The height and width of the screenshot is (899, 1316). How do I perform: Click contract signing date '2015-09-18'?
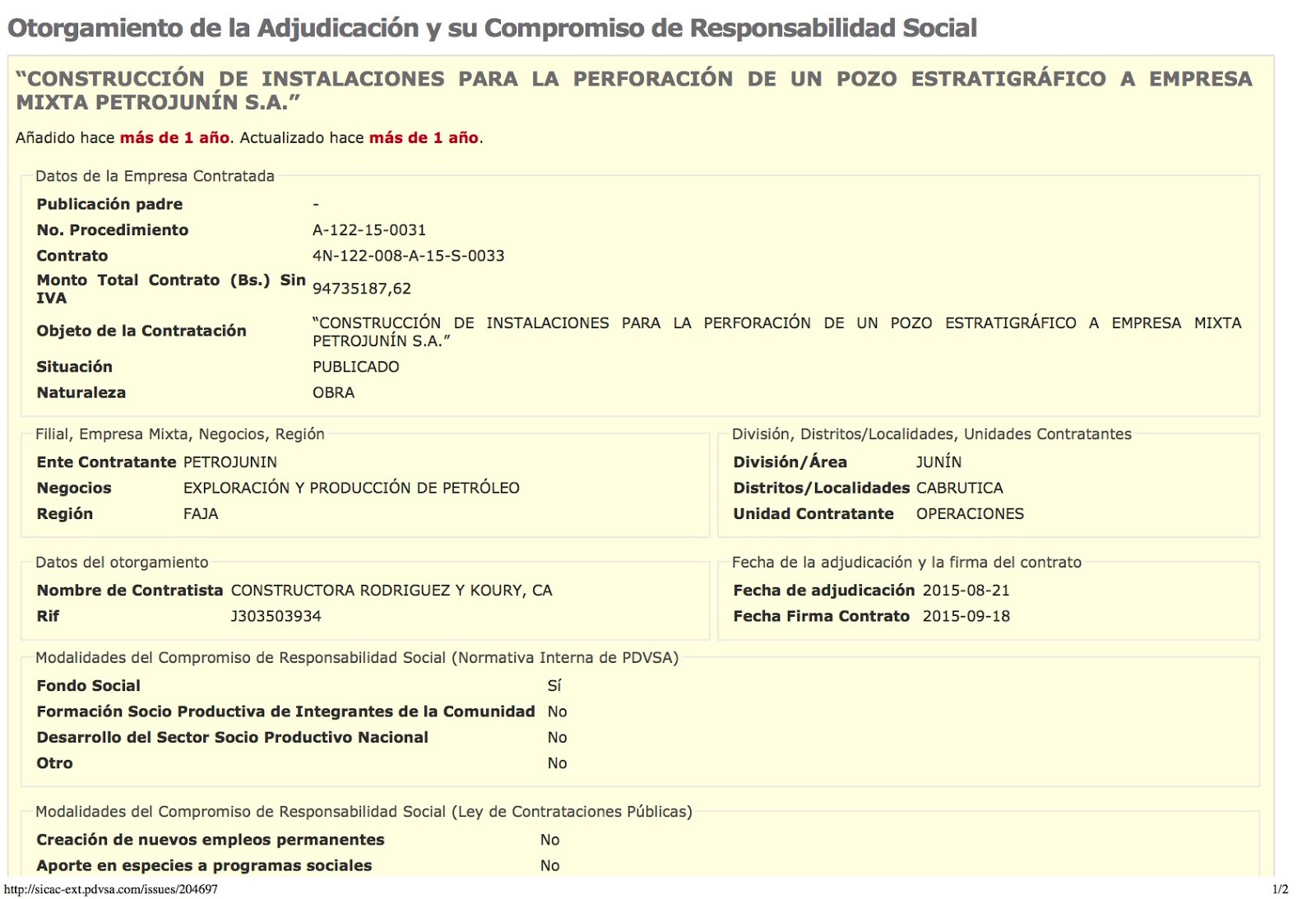pyautogui.click(x=966, y=616)
